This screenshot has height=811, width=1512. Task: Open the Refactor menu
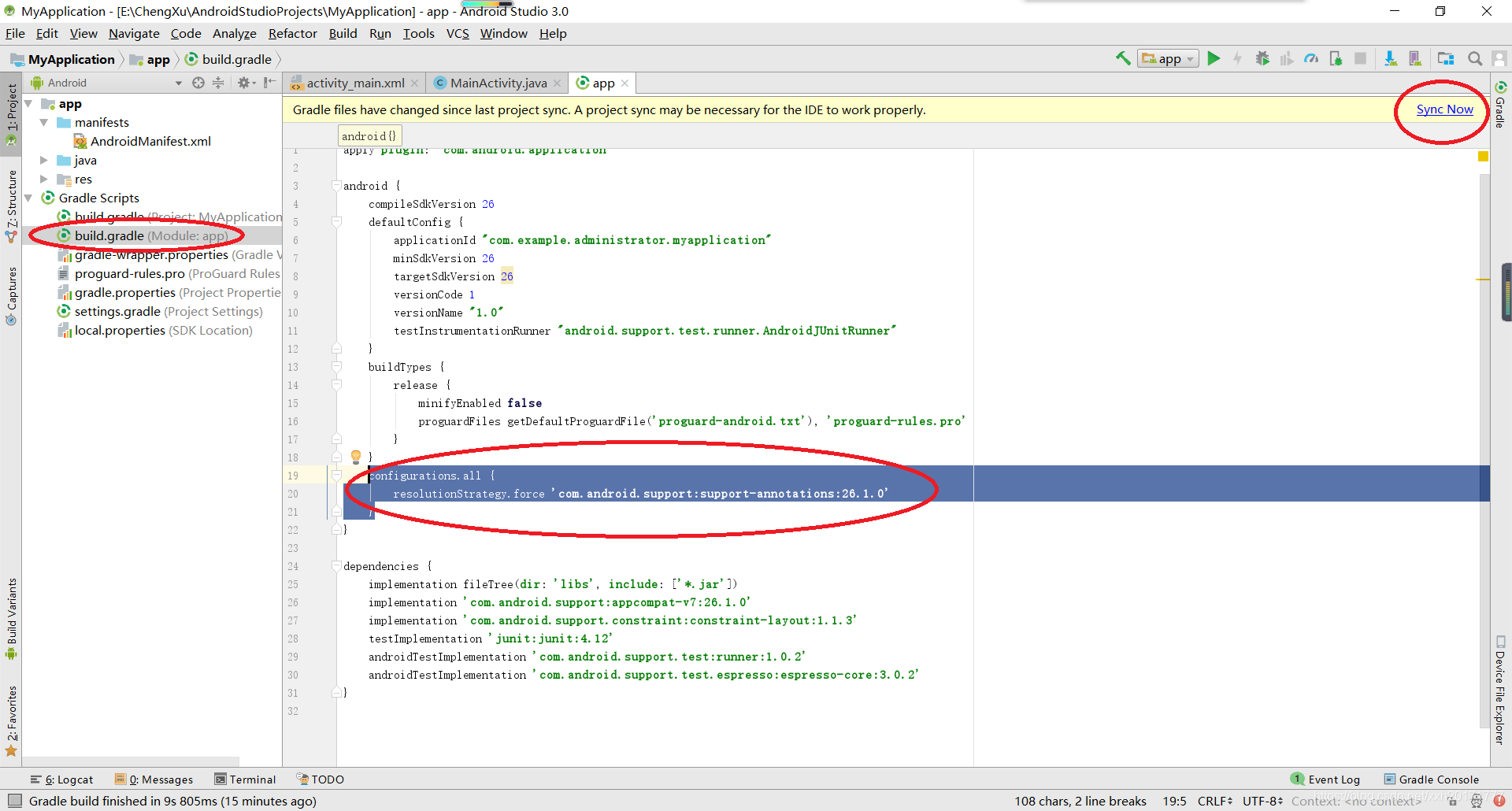(x=292, y=33)
